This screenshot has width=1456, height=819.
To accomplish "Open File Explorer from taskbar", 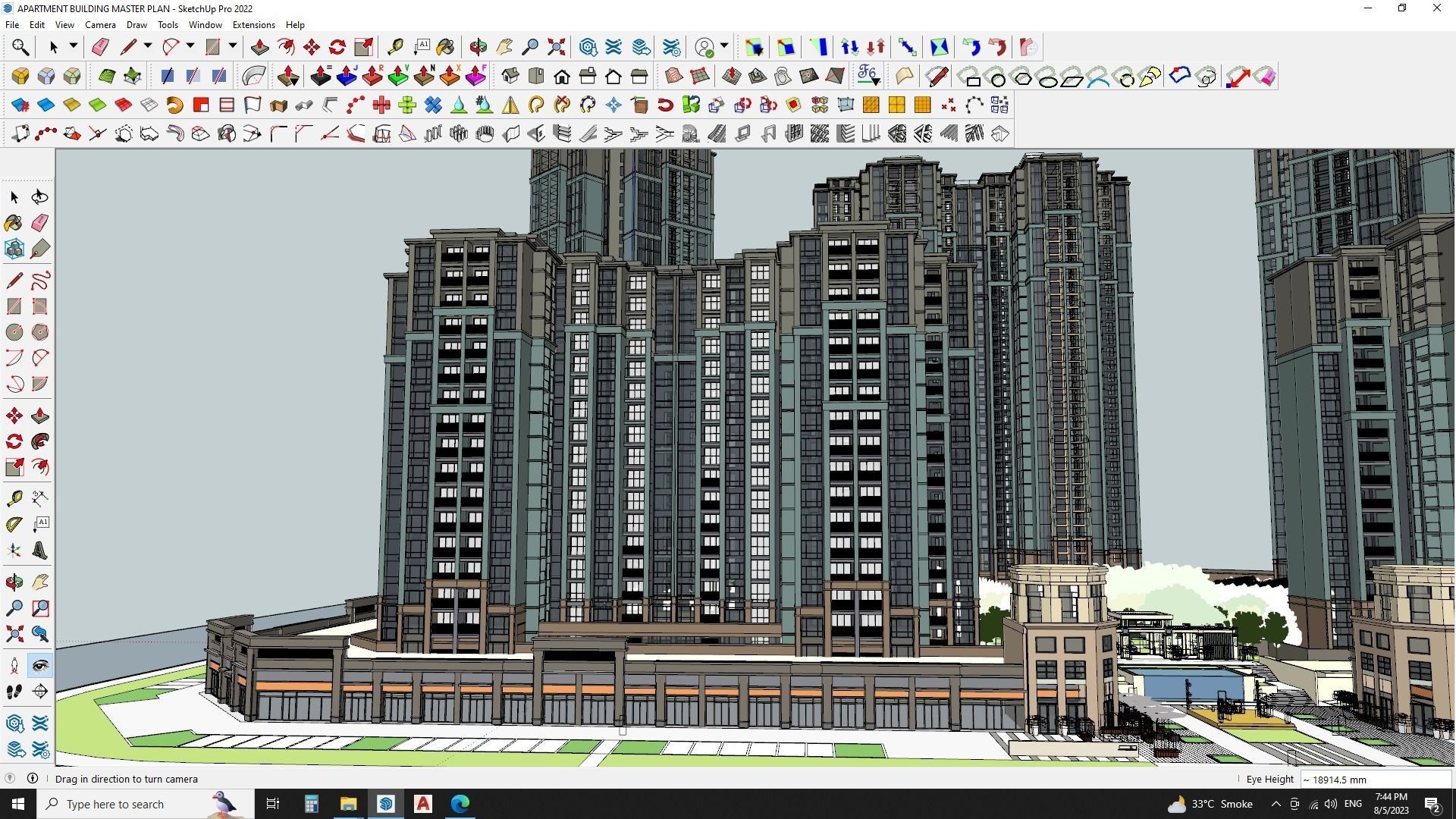I will pos(348,804).
